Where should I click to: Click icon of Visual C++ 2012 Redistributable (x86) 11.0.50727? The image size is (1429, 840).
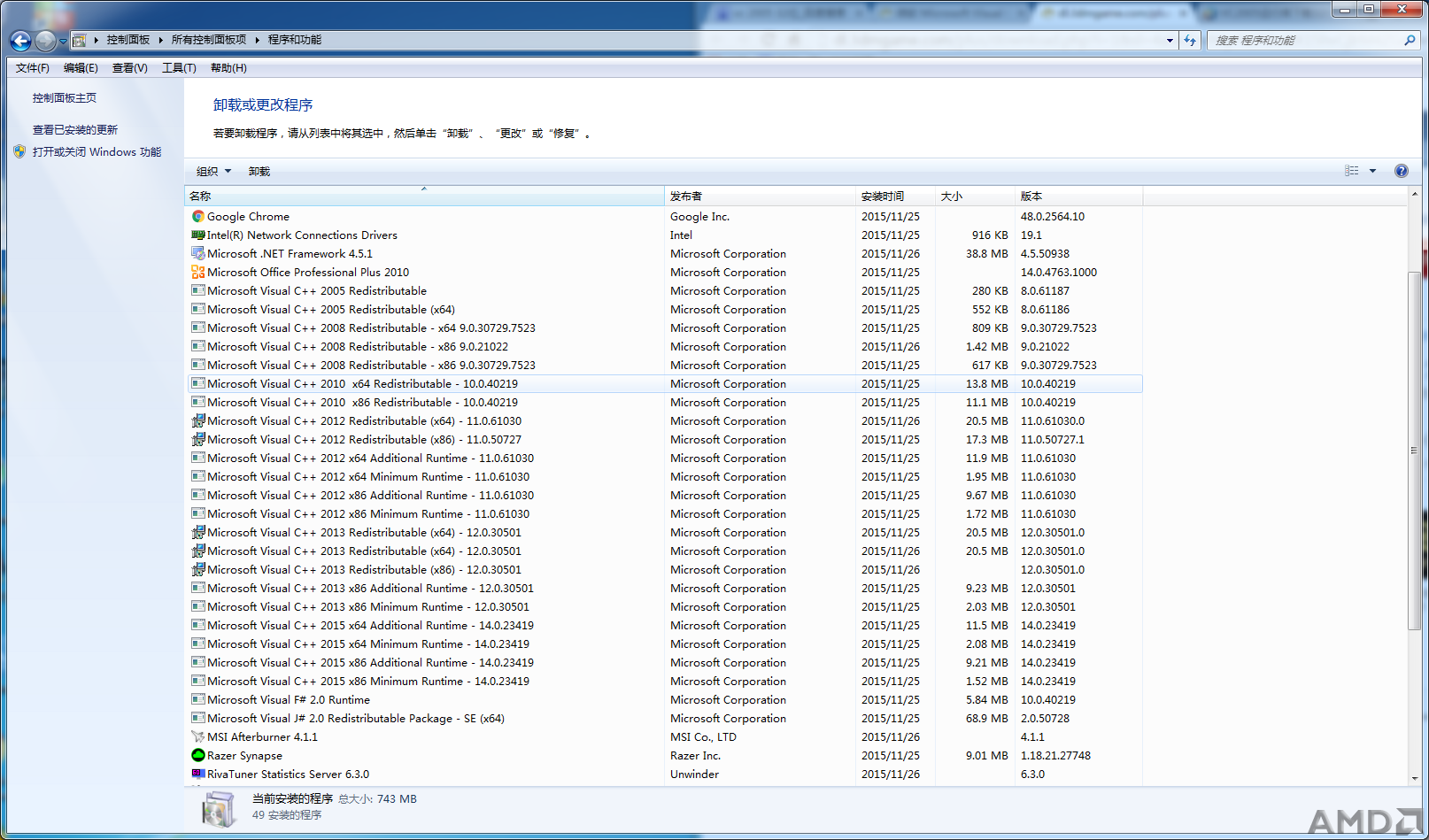click(x=198, y=439)
